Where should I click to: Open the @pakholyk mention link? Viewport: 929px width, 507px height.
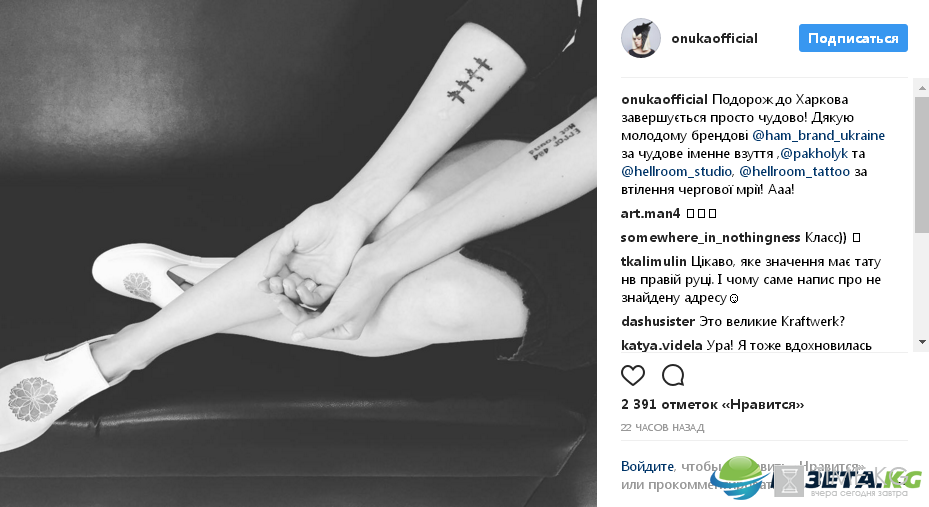click(814, 154)
